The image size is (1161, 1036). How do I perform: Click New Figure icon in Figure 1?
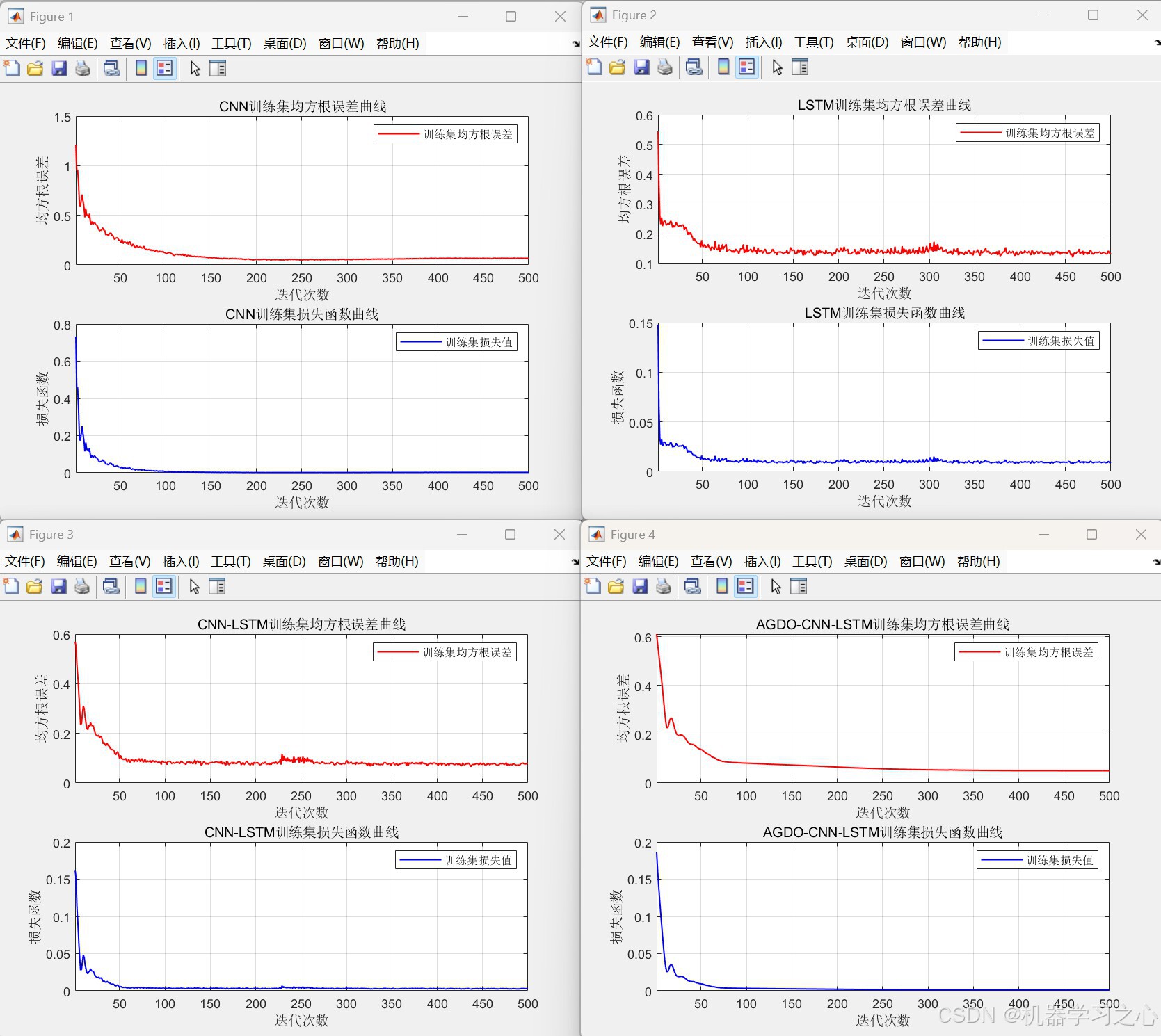tap(12, 68)
